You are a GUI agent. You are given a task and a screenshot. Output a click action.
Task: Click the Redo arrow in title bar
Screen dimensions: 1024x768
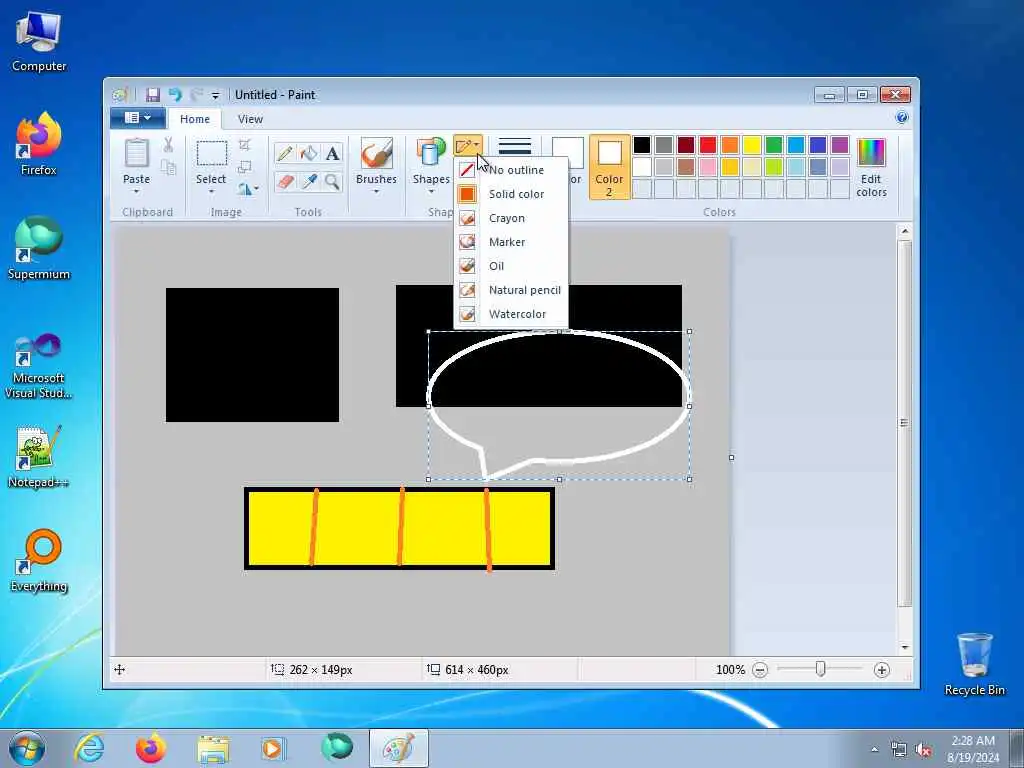click(196, 95)
